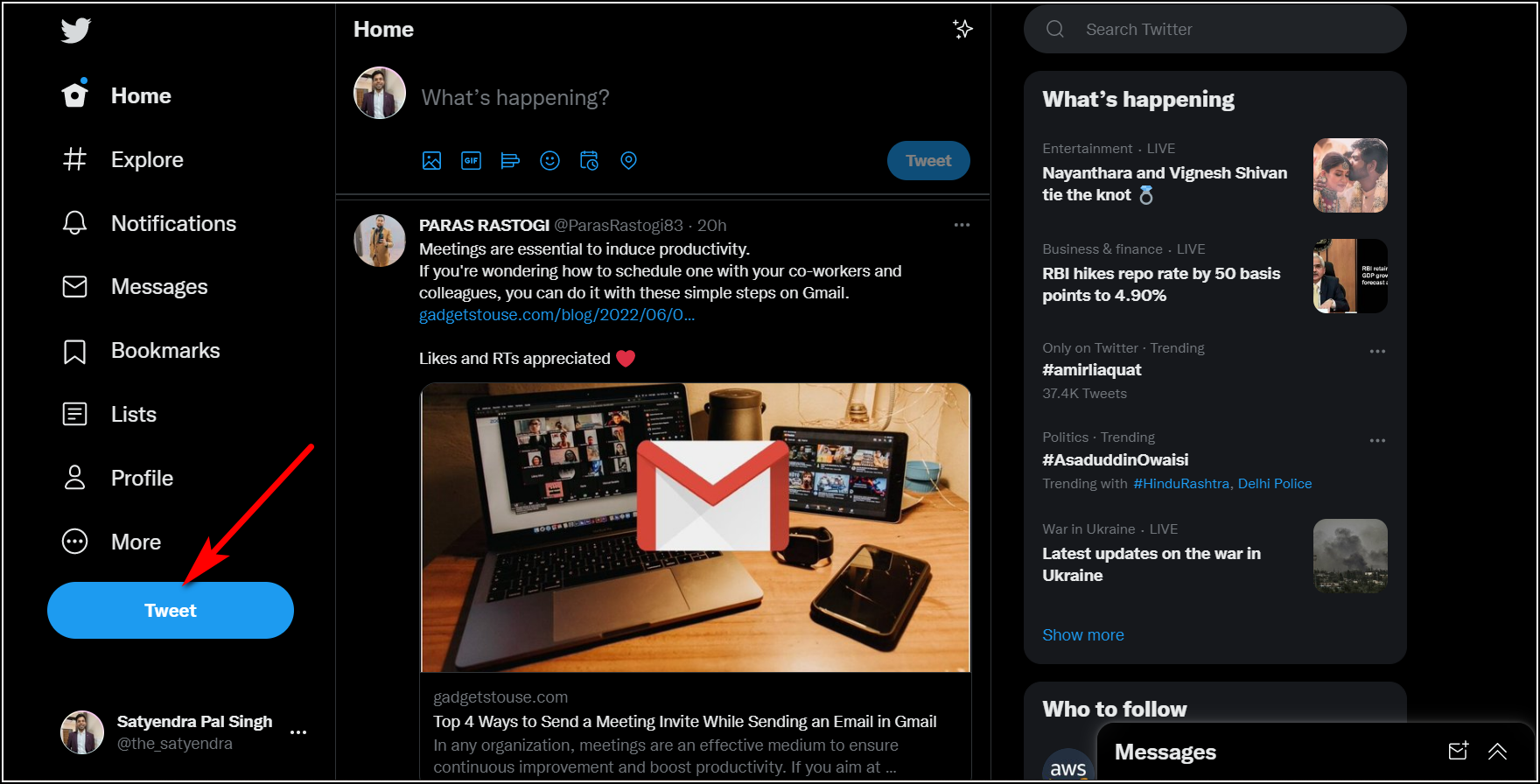Open the Ukraine war thumbnail
Viewport: 1540px width, 784px height.
coord(1350,556)
